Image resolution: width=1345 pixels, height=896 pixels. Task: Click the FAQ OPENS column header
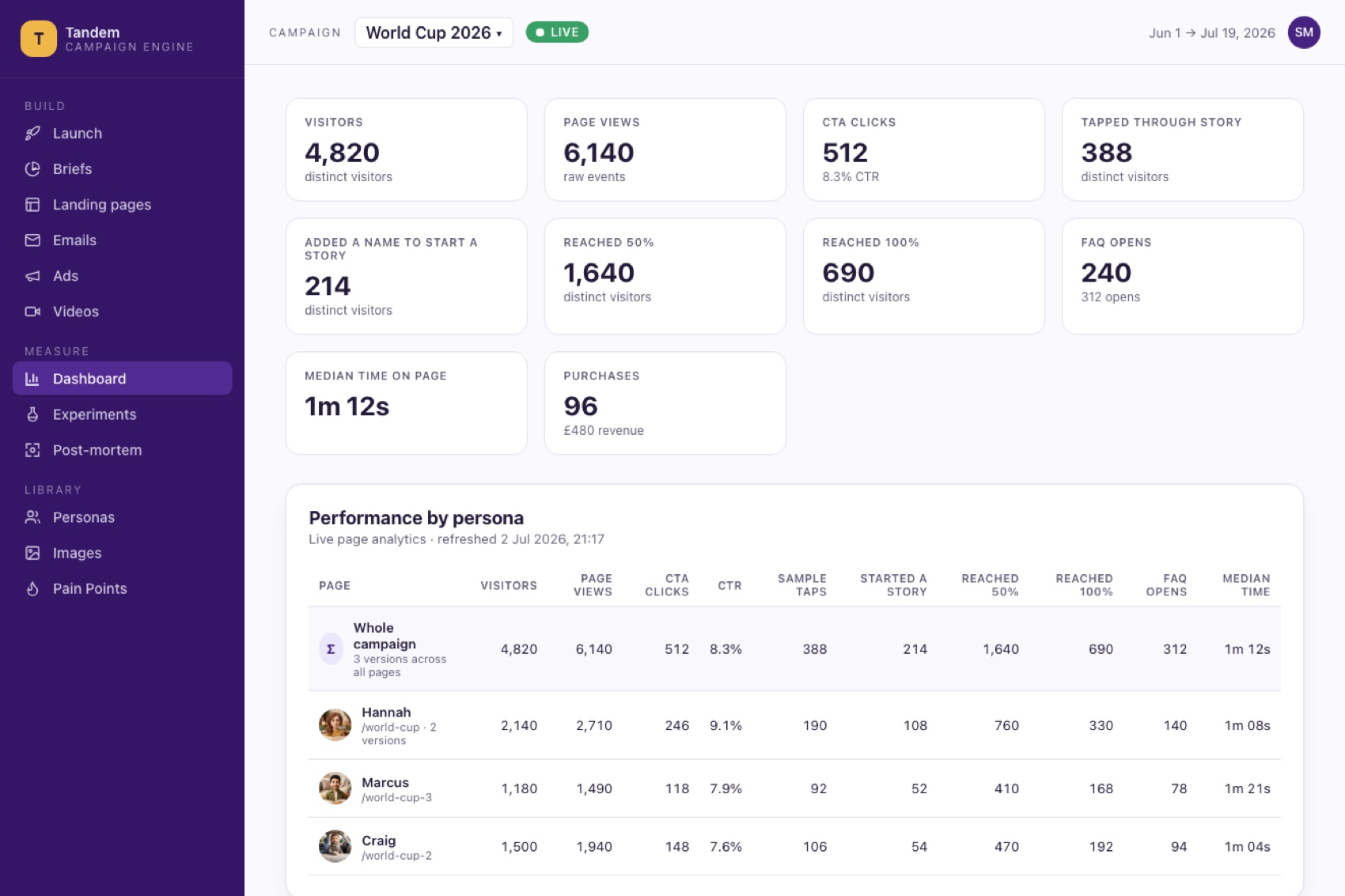click(1166, 585)
